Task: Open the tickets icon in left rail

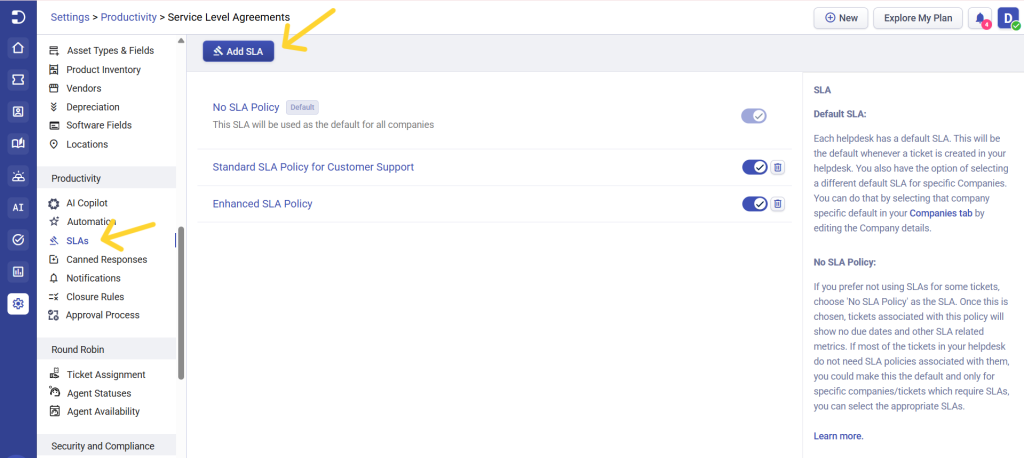Action: (18, 80)
